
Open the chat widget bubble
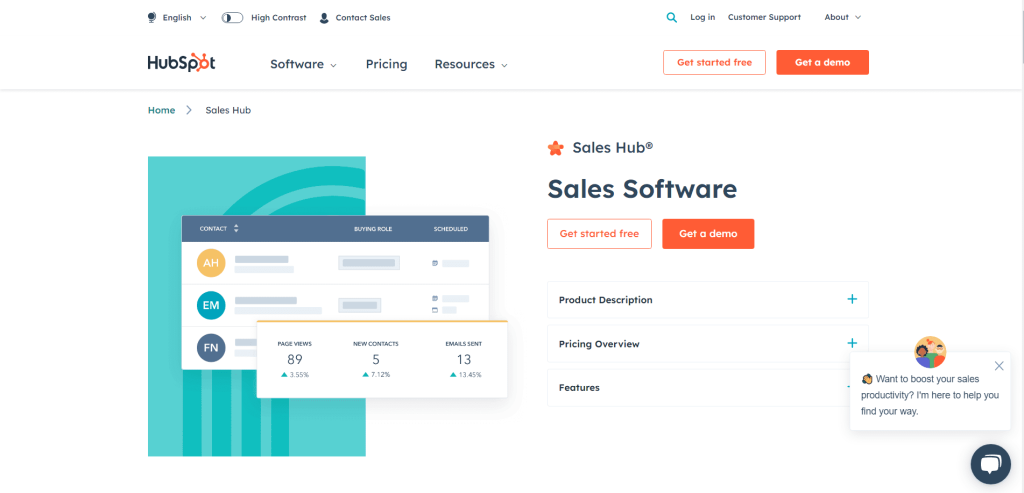click(991, 464)
